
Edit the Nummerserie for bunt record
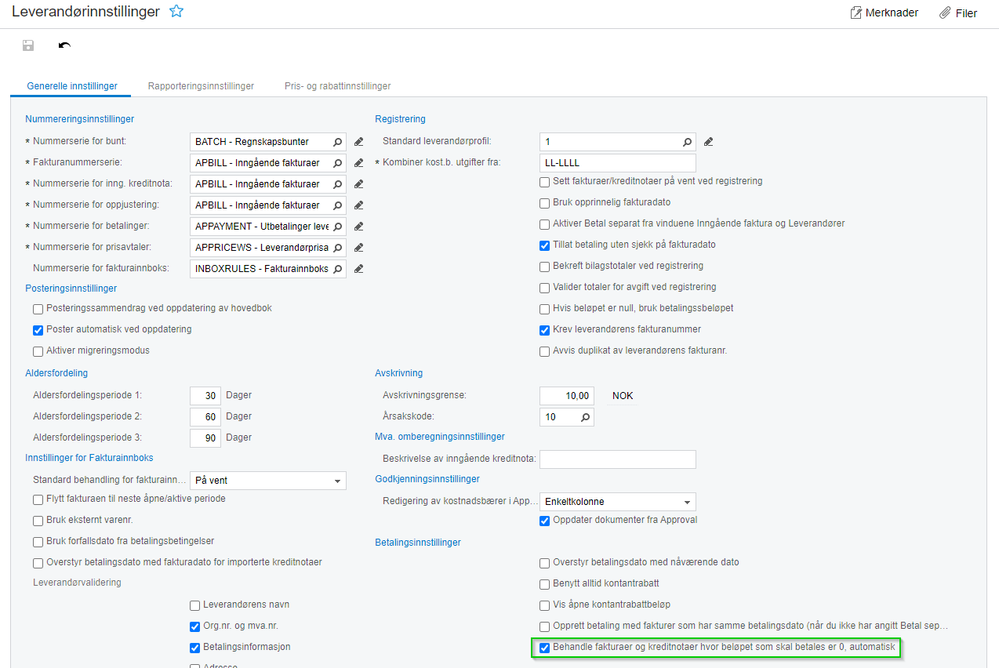(x=359, y=142)
